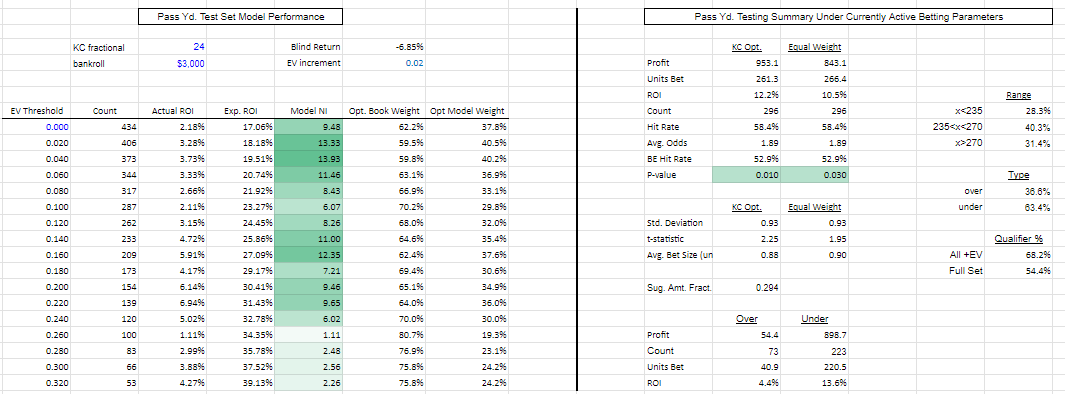Select the EV Threshold 0.000 cell
1065x394 pixels.
[35, 127]
